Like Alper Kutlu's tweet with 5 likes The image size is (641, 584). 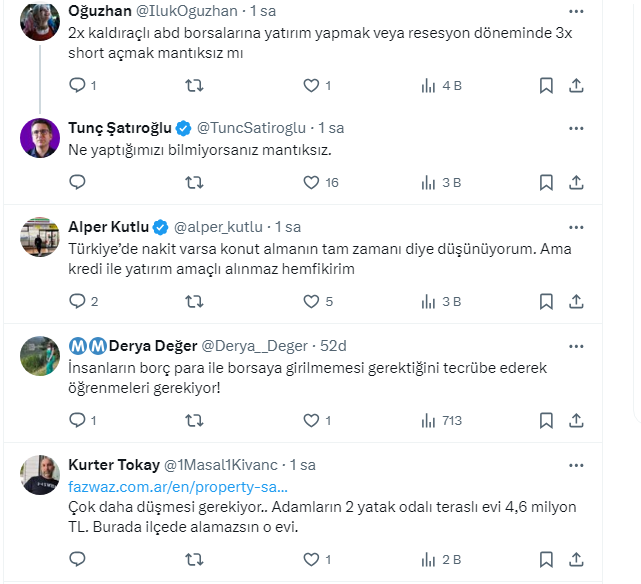(311, 301)
